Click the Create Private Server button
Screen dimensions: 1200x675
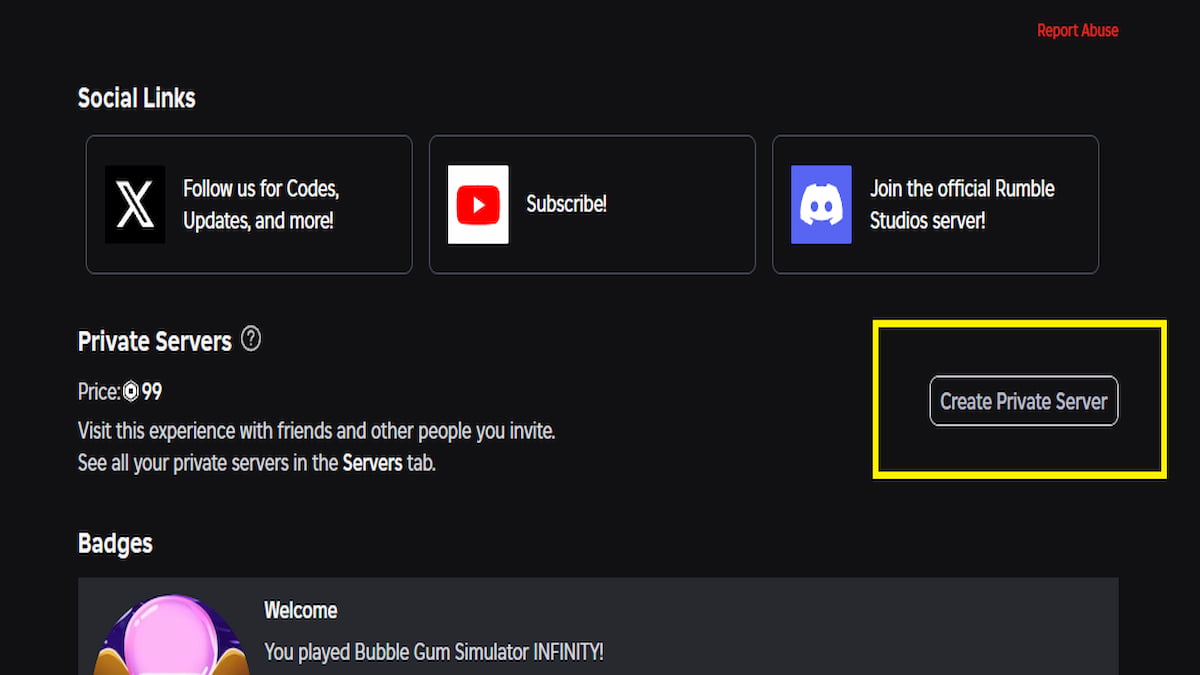pos(1024,401)
